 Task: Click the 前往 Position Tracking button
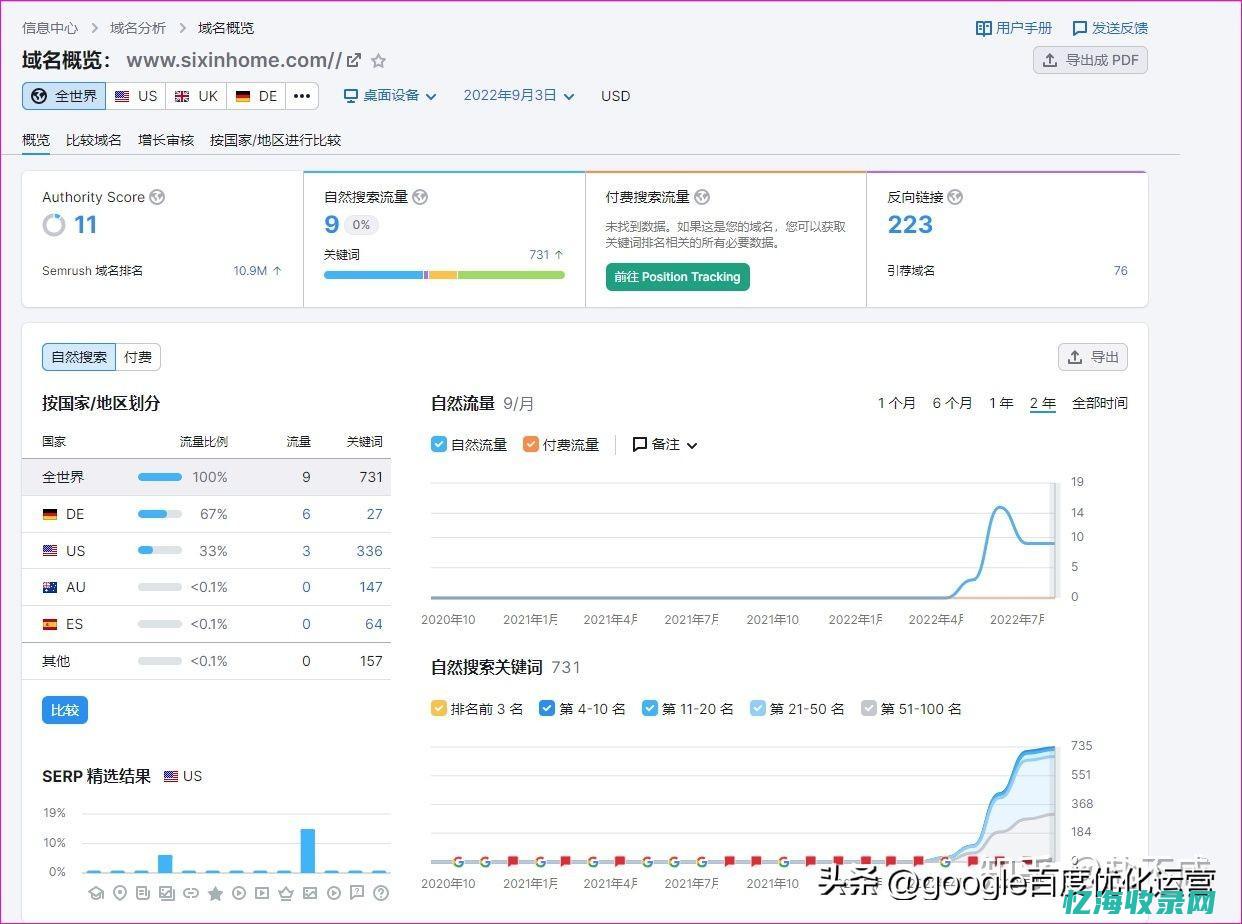(x=677, y=277)
